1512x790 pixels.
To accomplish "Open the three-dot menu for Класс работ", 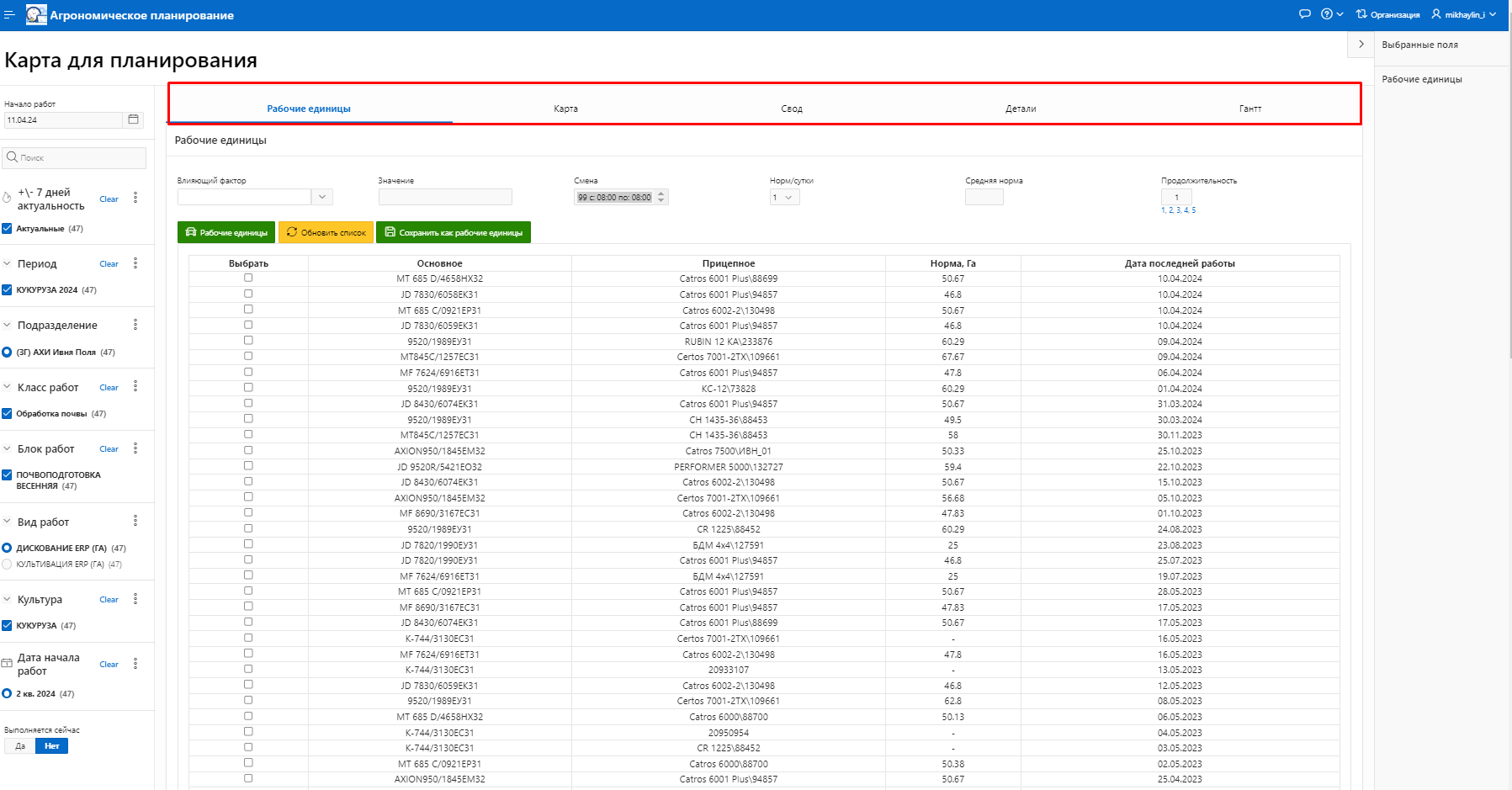I will [135, 387].
